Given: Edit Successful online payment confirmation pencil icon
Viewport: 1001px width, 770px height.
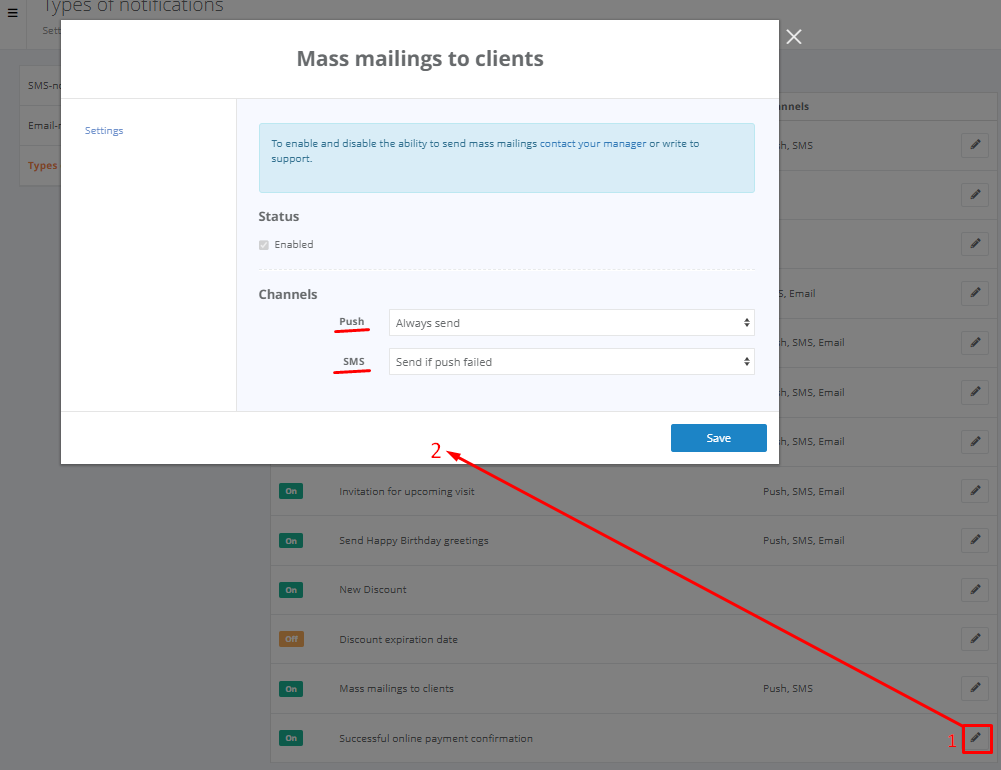Looking at the screenshot, I should pos(975,737).
